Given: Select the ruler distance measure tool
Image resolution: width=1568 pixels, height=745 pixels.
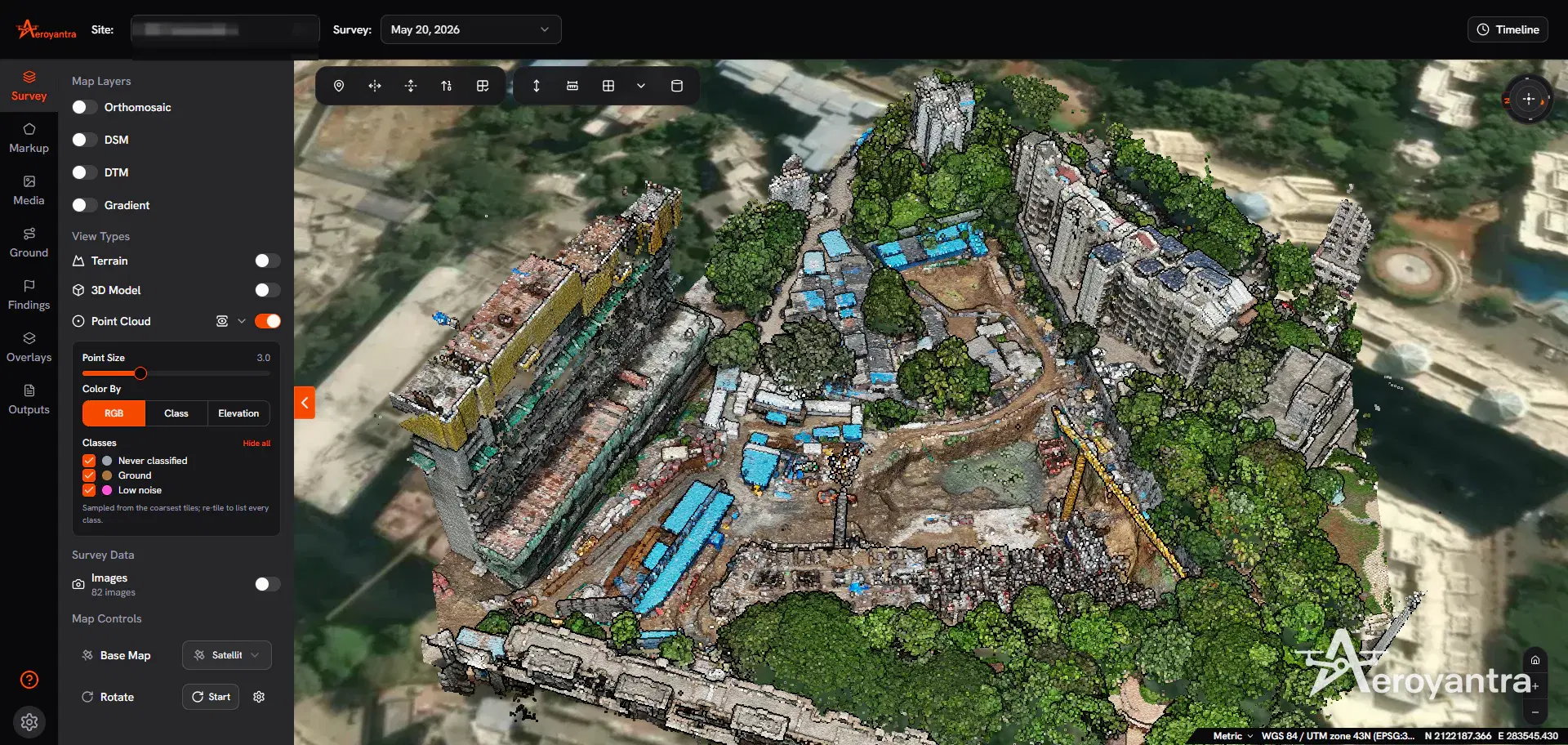Looking at the screenshot, I should point(572,86).
